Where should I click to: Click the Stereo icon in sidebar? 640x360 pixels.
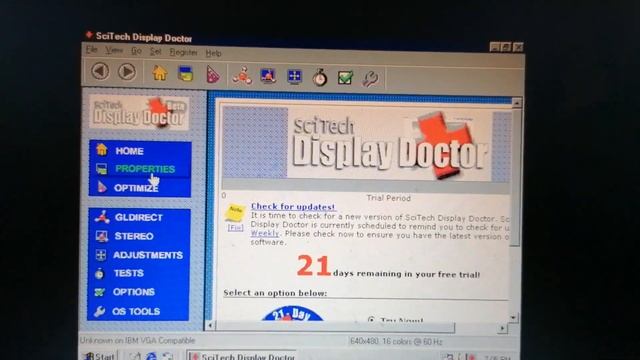[x=101, y=236]
